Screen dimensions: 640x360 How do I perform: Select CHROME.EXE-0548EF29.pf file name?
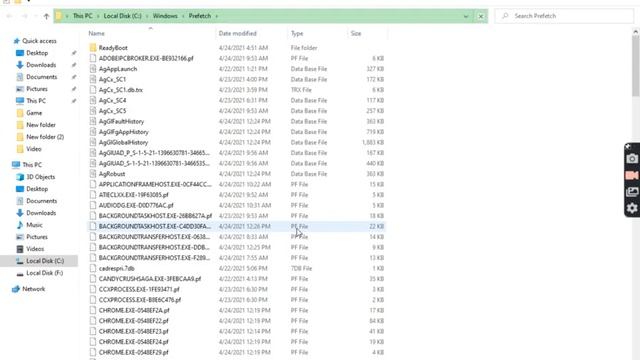(133, 352)
